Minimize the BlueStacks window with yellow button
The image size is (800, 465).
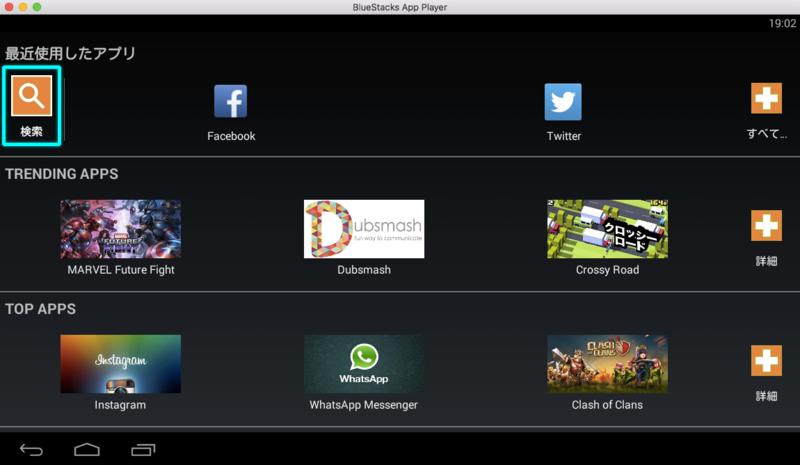coord(23,7)
